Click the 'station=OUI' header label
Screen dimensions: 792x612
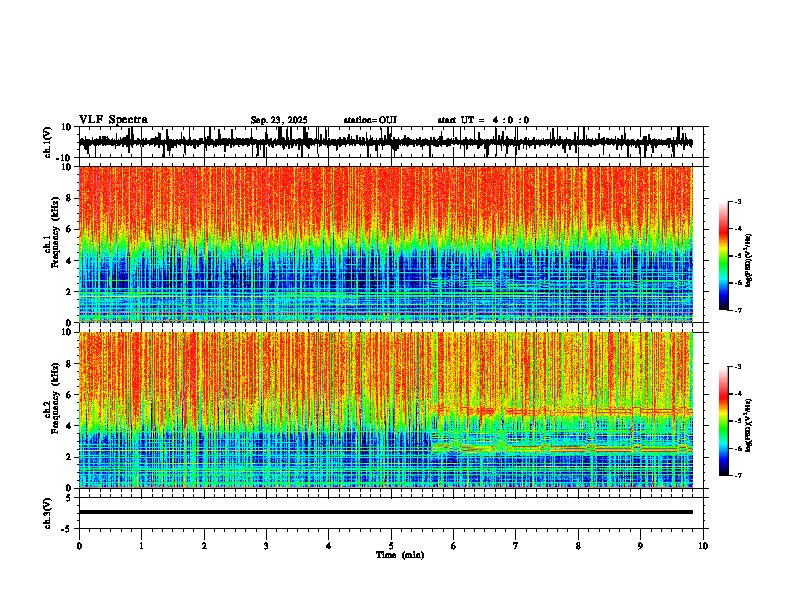(x=370, y=120)
